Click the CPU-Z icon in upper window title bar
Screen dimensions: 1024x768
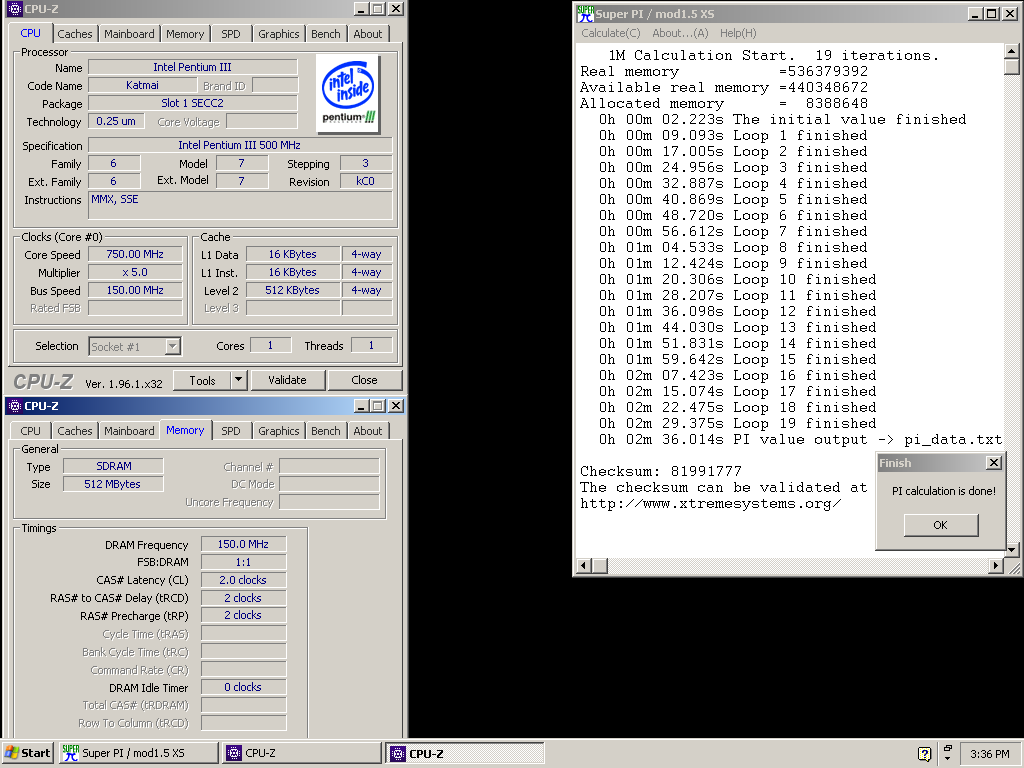pyautogui.click(x=14, y=8)
